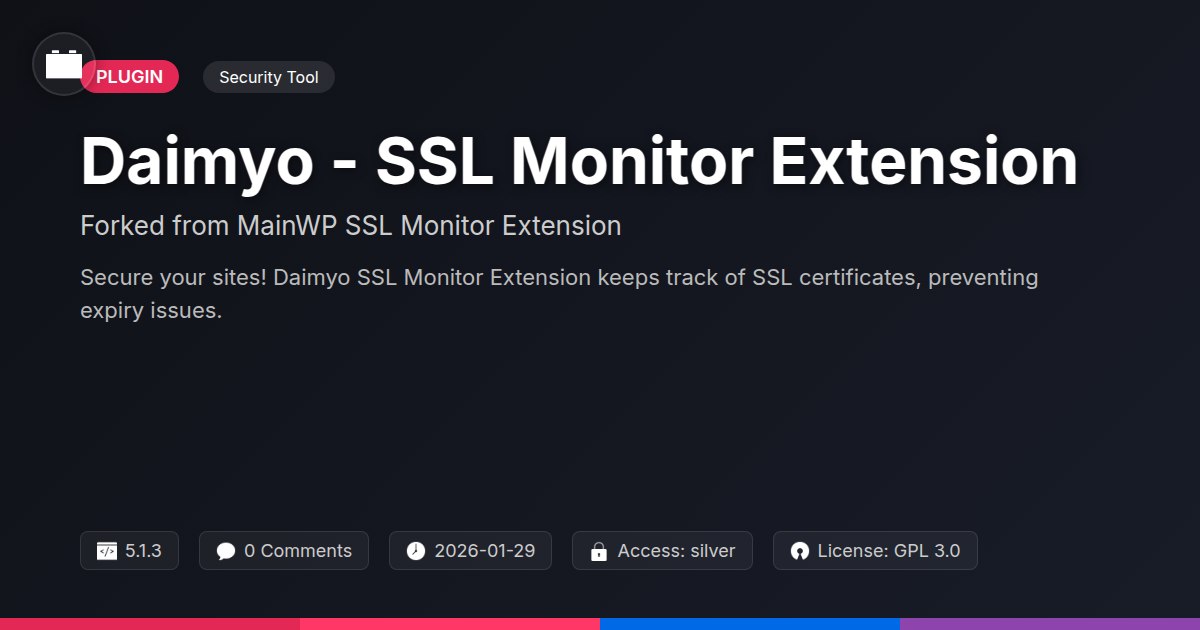This screenshot has height=630, width=1200.
Task: Click the date 2026-01-29
Action: tap(485, 551)
